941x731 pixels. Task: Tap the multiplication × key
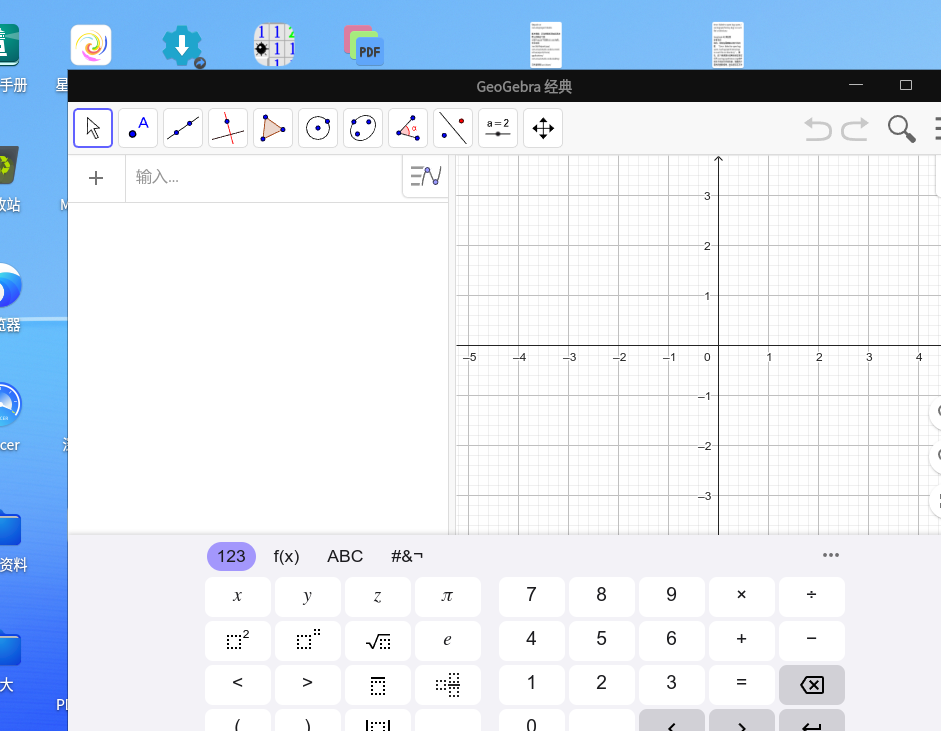[x=742, y=597]
